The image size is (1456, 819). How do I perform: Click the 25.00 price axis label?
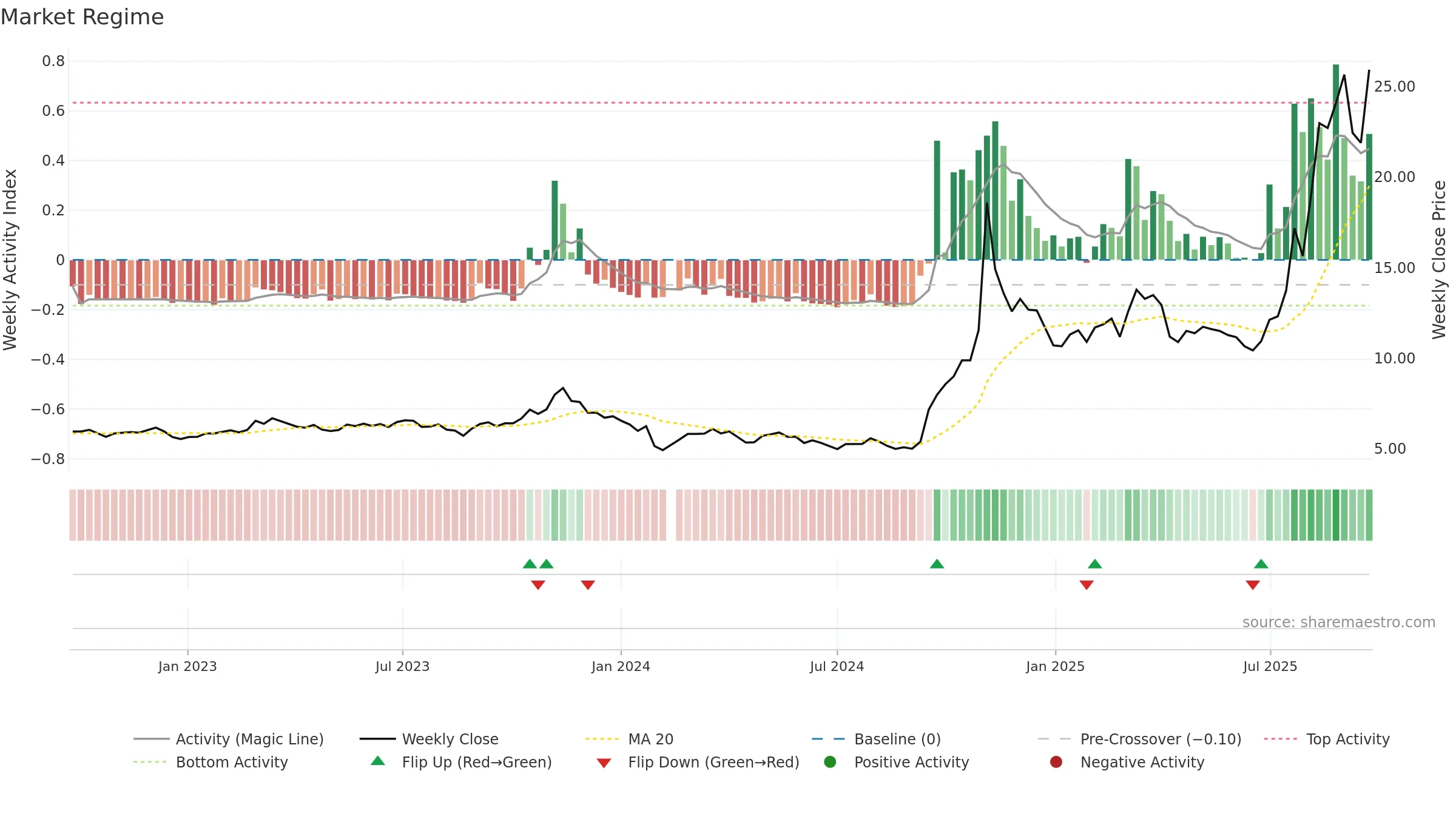coord(1394,87)
